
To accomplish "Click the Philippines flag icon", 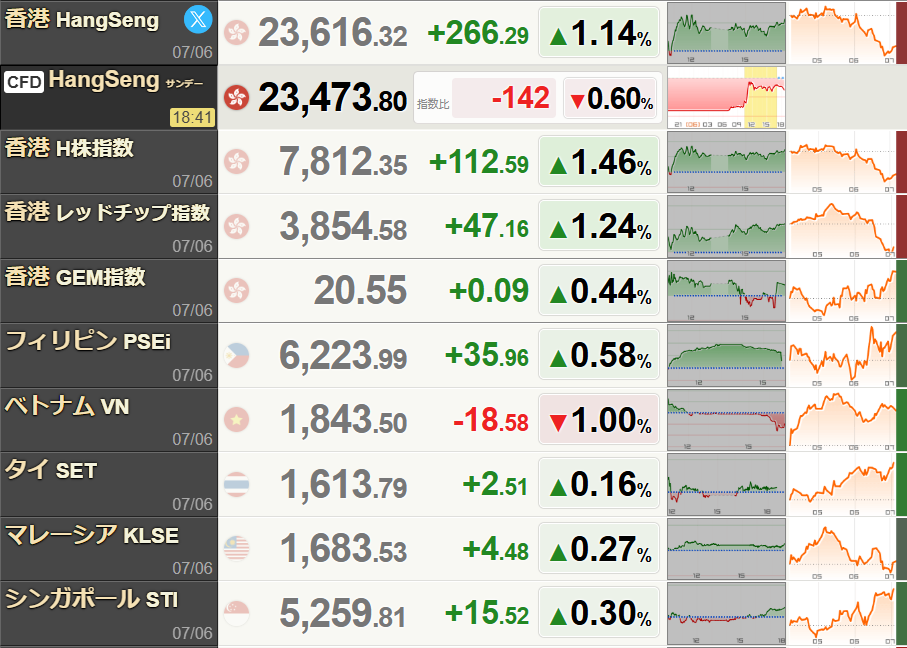I will [237, 355].
